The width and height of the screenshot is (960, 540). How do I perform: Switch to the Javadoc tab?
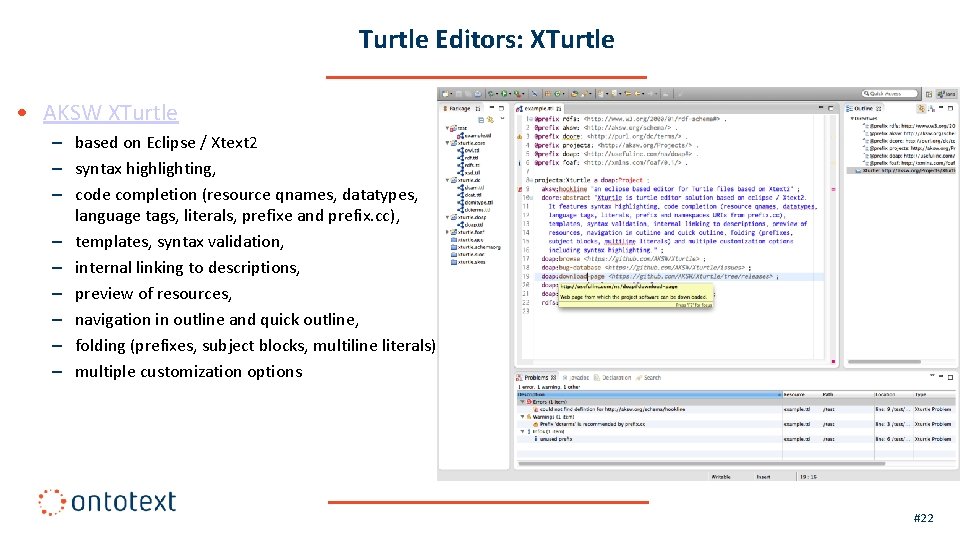[576, 378]
